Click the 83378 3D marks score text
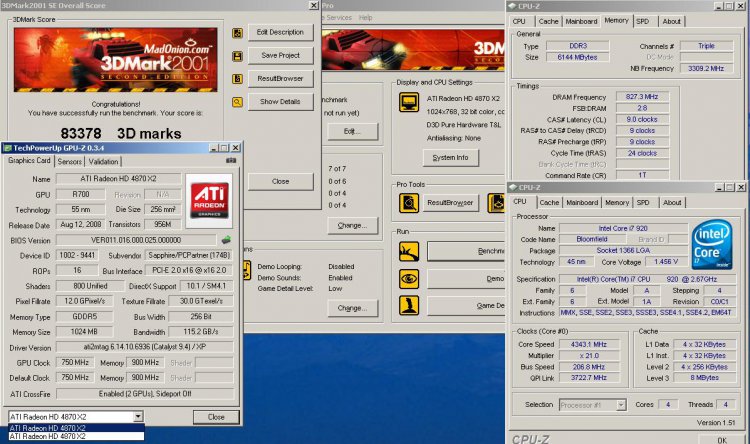 click(x=121, y=133)
